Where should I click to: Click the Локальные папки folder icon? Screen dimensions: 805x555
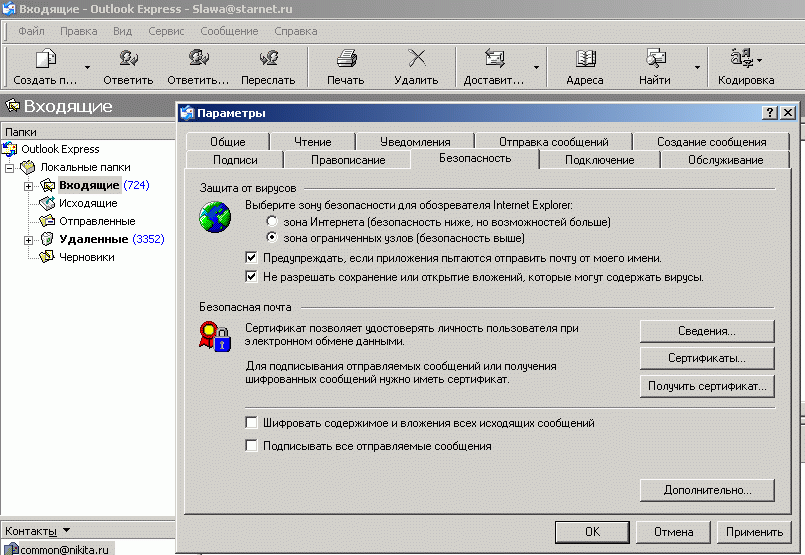click(27, 167)
